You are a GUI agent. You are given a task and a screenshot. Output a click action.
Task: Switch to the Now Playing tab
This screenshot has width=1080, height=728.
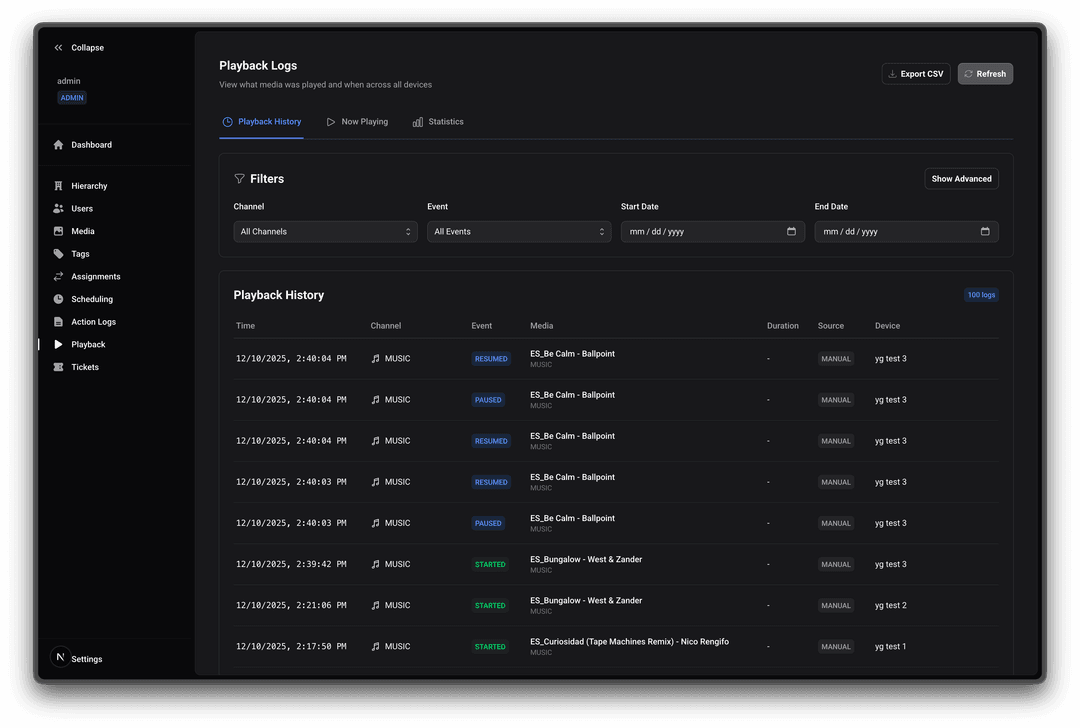[x=357, y=121]
